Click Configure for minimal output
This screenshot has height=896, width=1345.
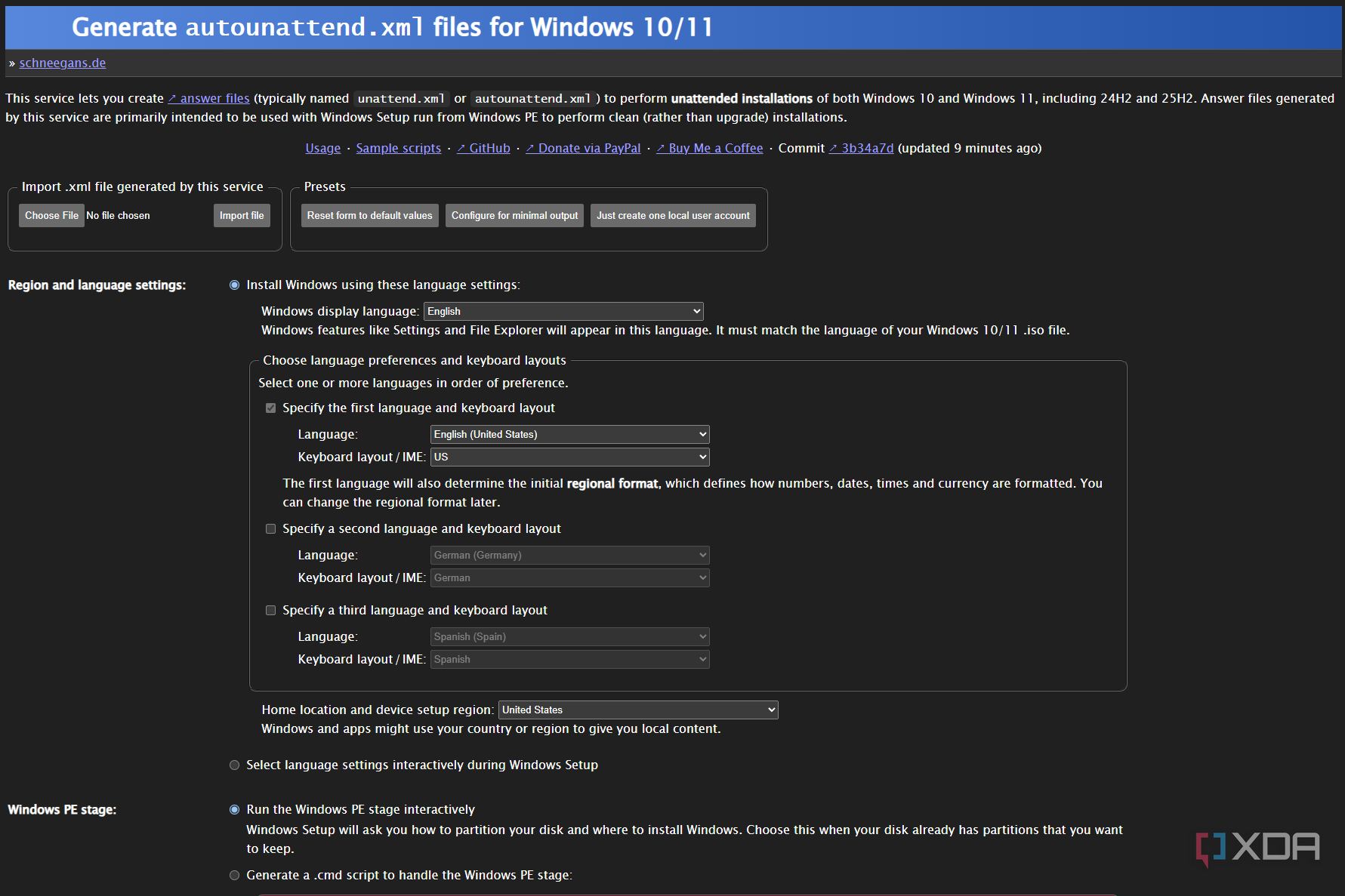(x=514, y=215)
